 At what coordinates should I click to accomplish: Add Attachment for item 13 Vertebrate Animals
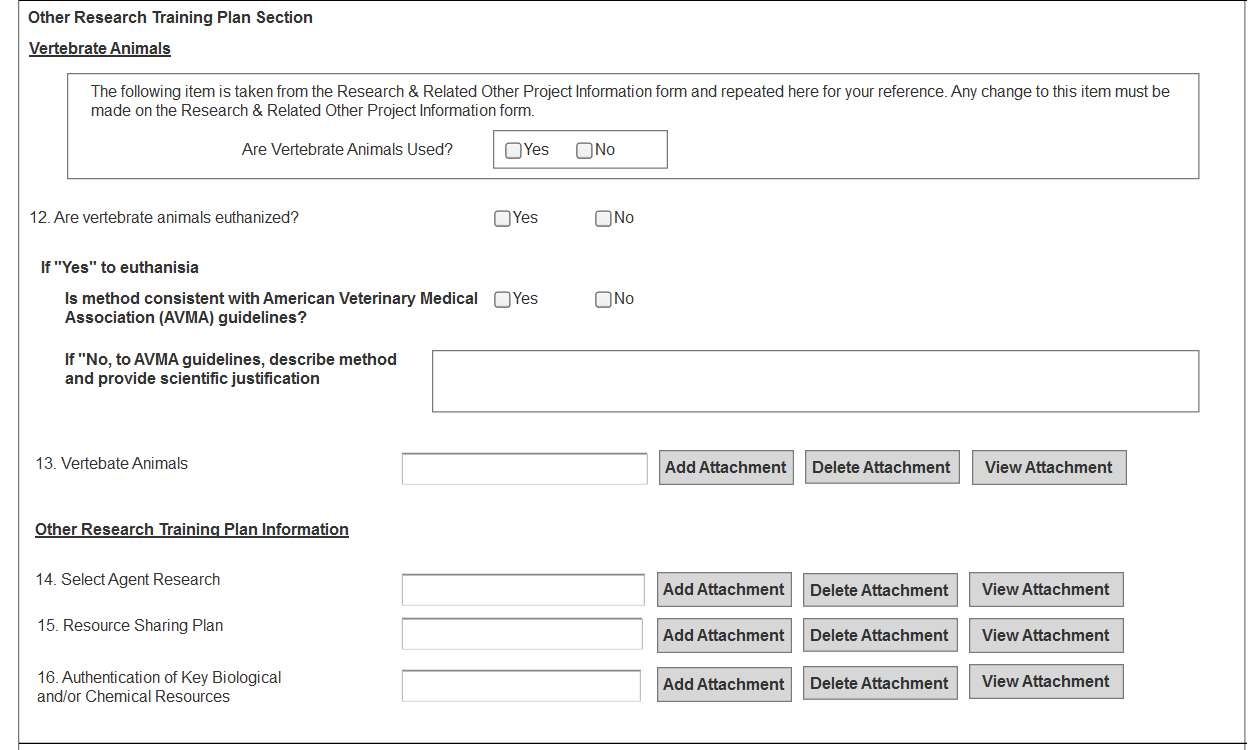click(726, 468)
